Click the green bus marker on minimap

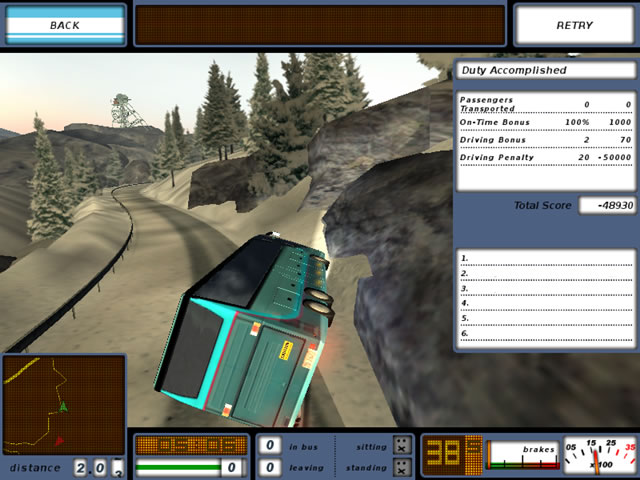63,407
